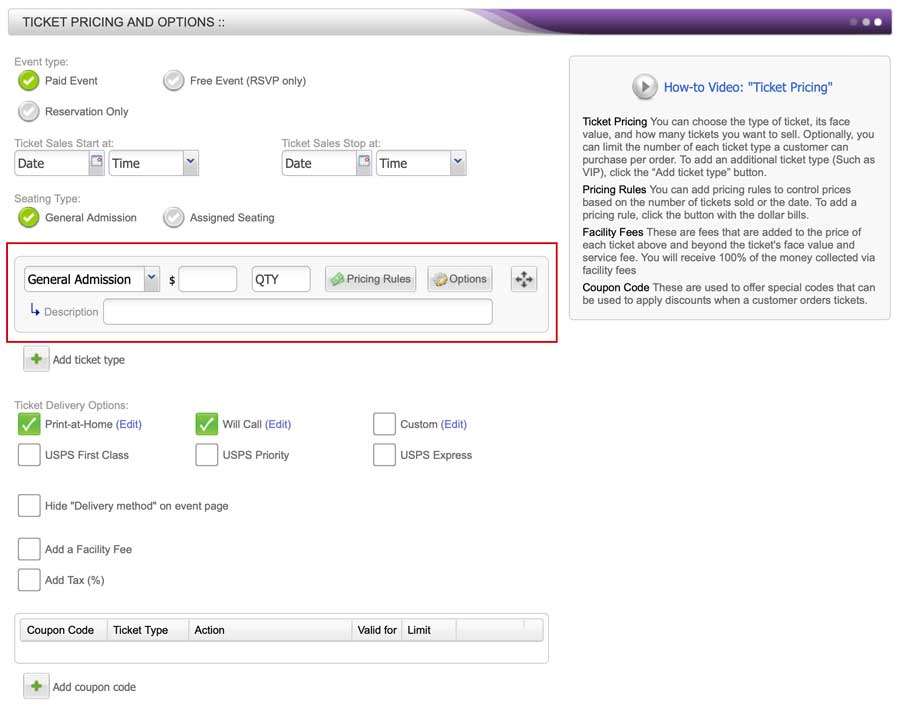This screenshot has height=707, width=900.
Task: Select the Free Event (RSVP only) option
Action: (174, 80)
